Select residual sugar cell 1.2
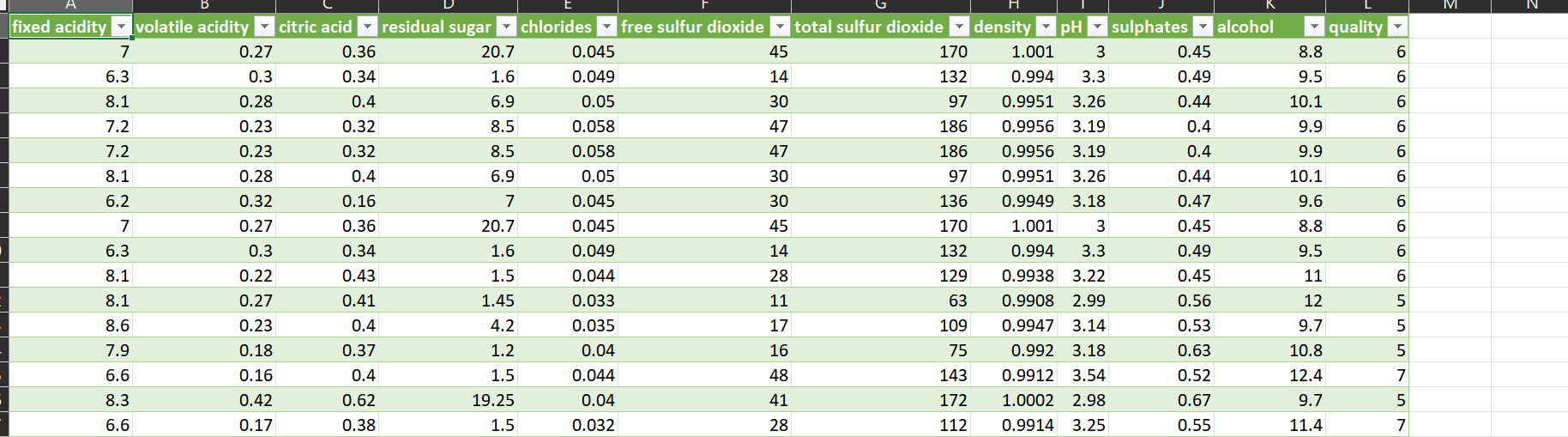The image size is (1568, 437). click(x=448, y=350)
